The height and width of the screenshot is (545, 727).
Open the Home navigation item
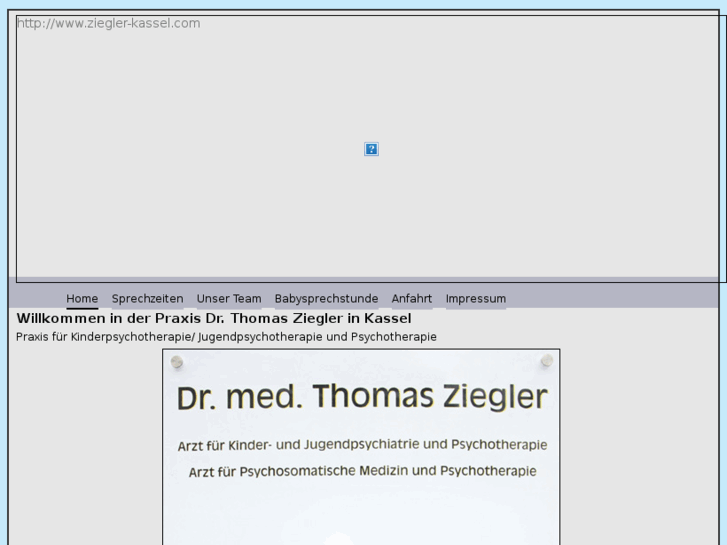click(x=82, y=299)
